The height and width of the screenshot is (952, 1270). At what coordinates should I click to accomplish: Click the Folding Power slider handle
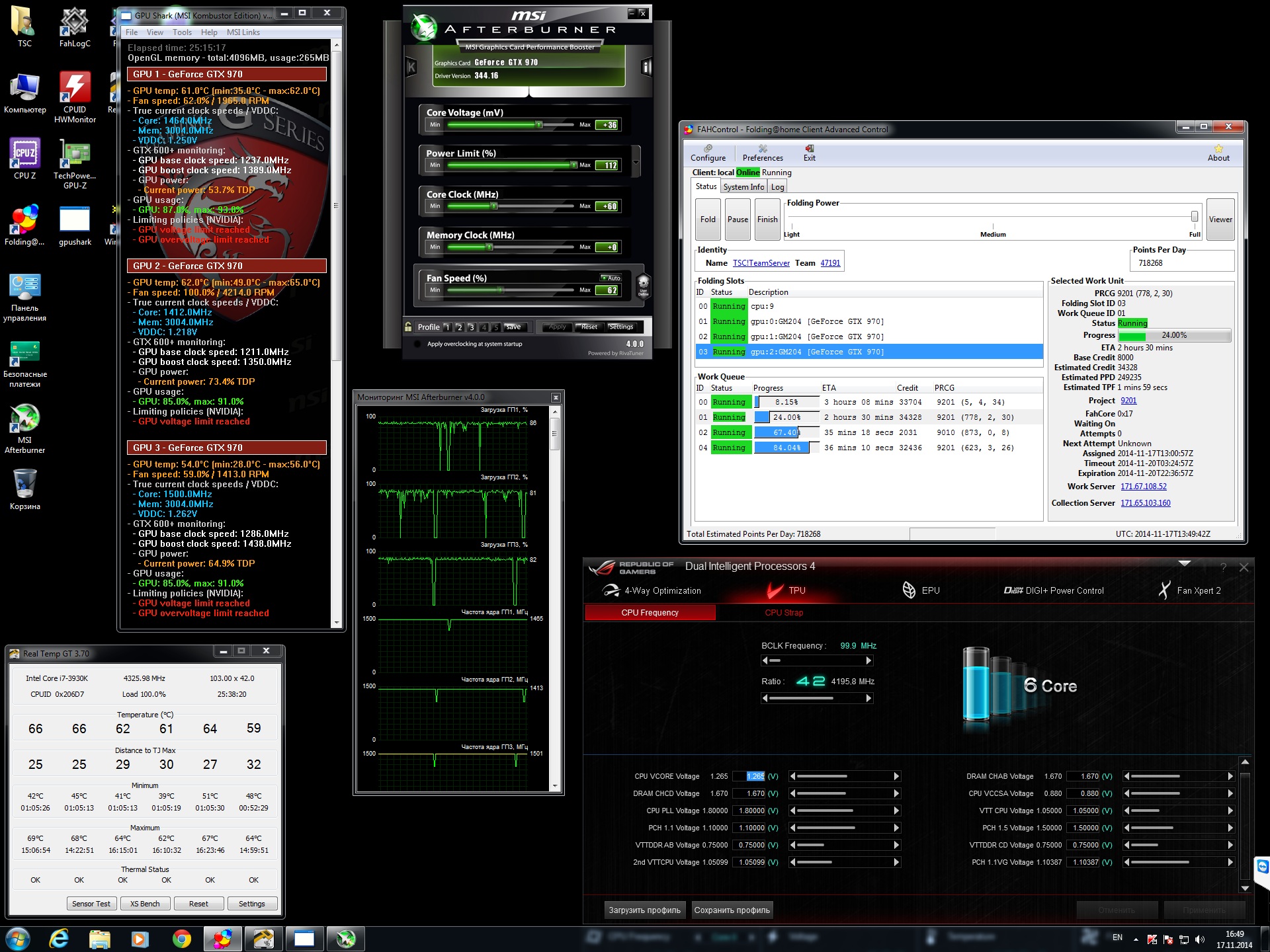pos(1194,216)
